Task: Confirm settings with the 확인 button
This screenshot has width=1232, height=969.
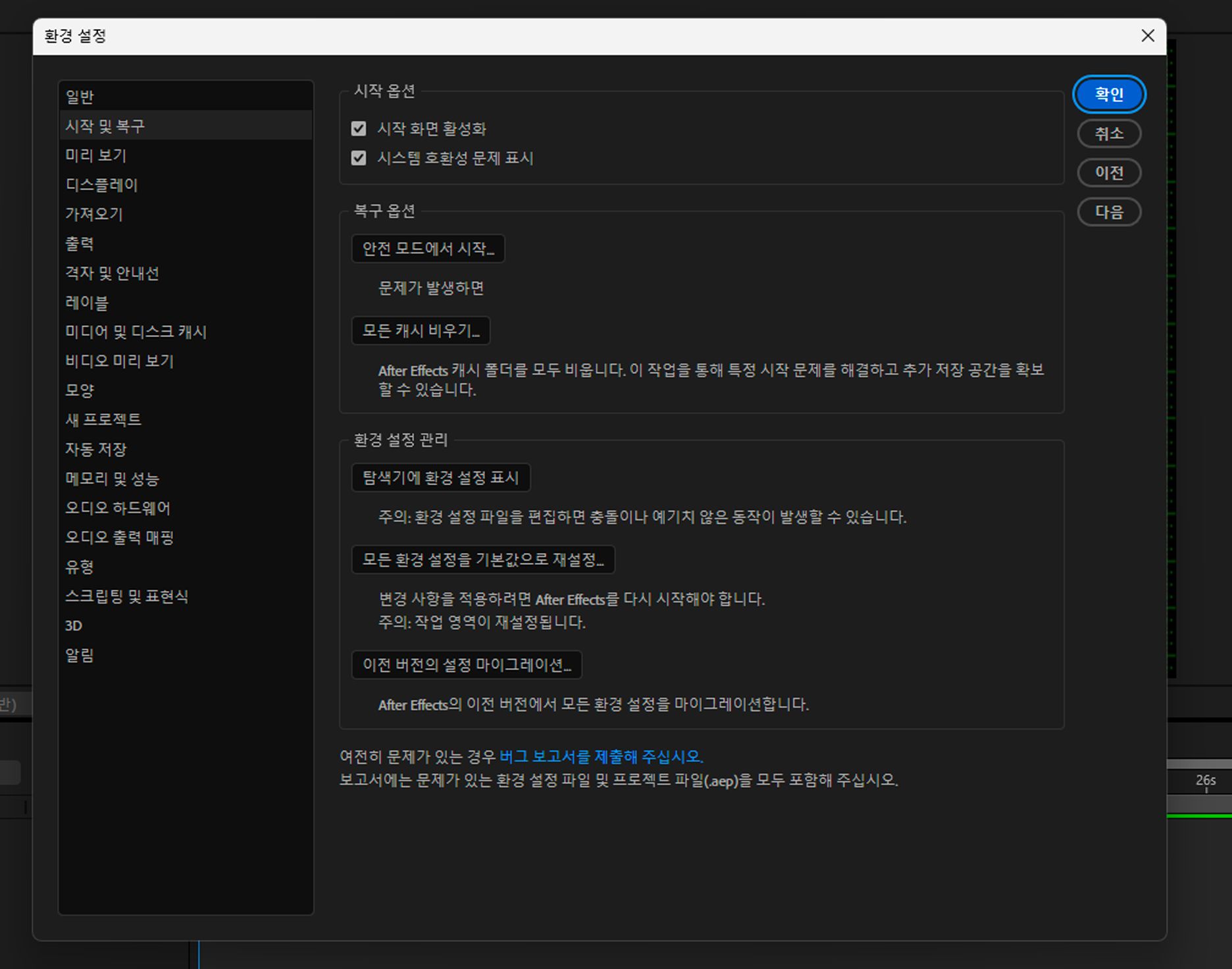Action: pos(1110,94)
